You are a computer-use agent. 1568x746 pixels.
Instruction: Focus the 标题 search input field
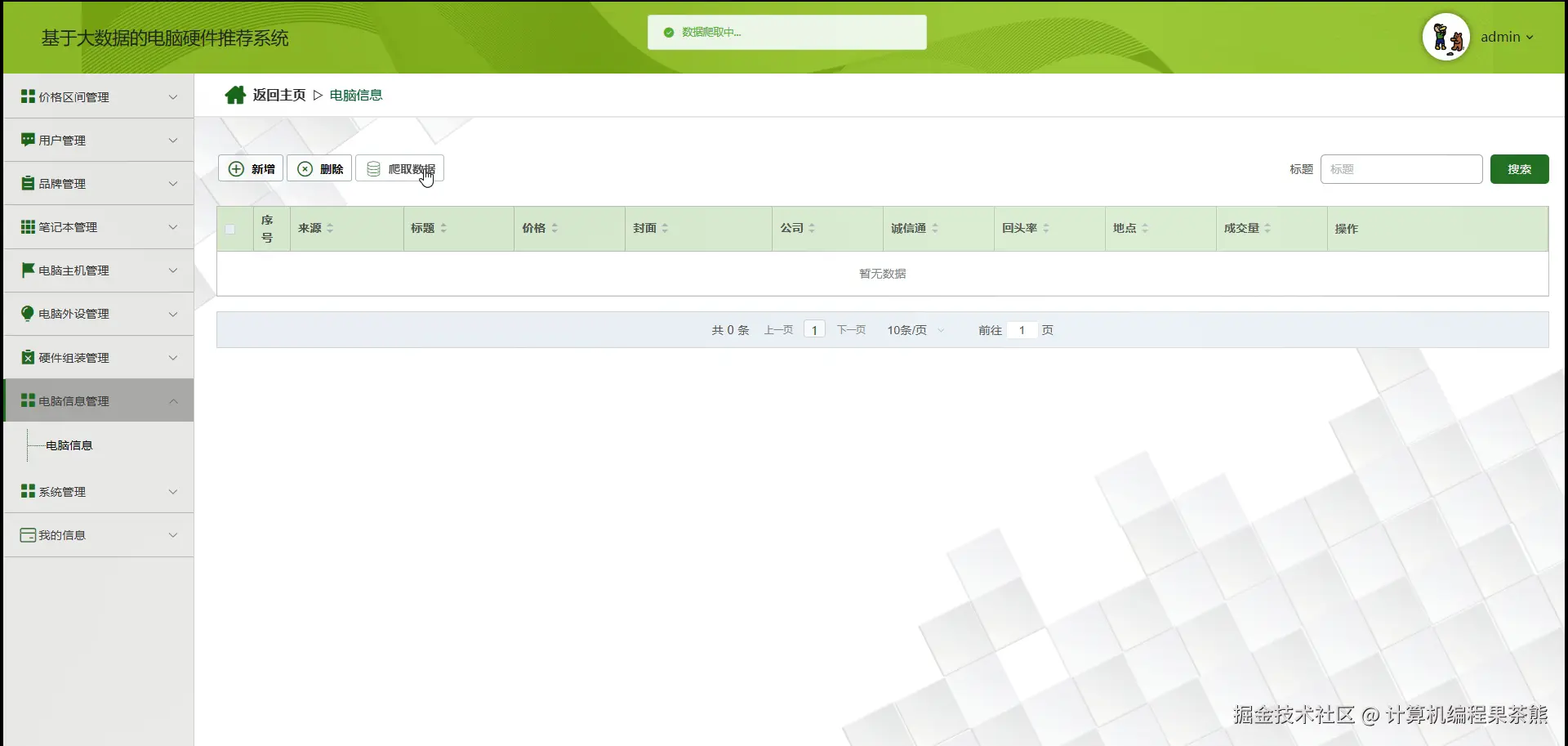[x=1401, y=169]
